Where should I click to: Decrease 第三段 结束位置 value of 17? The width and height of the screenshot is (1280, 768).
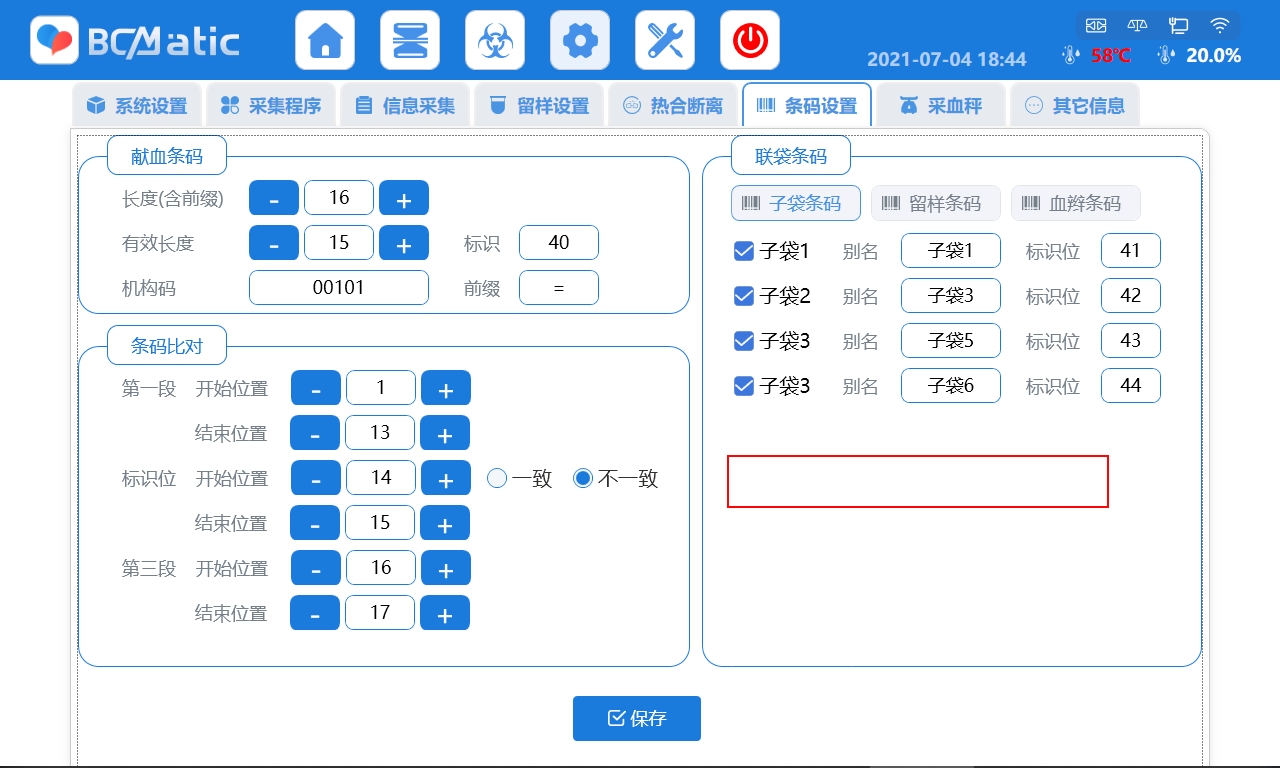coord(315,613)
